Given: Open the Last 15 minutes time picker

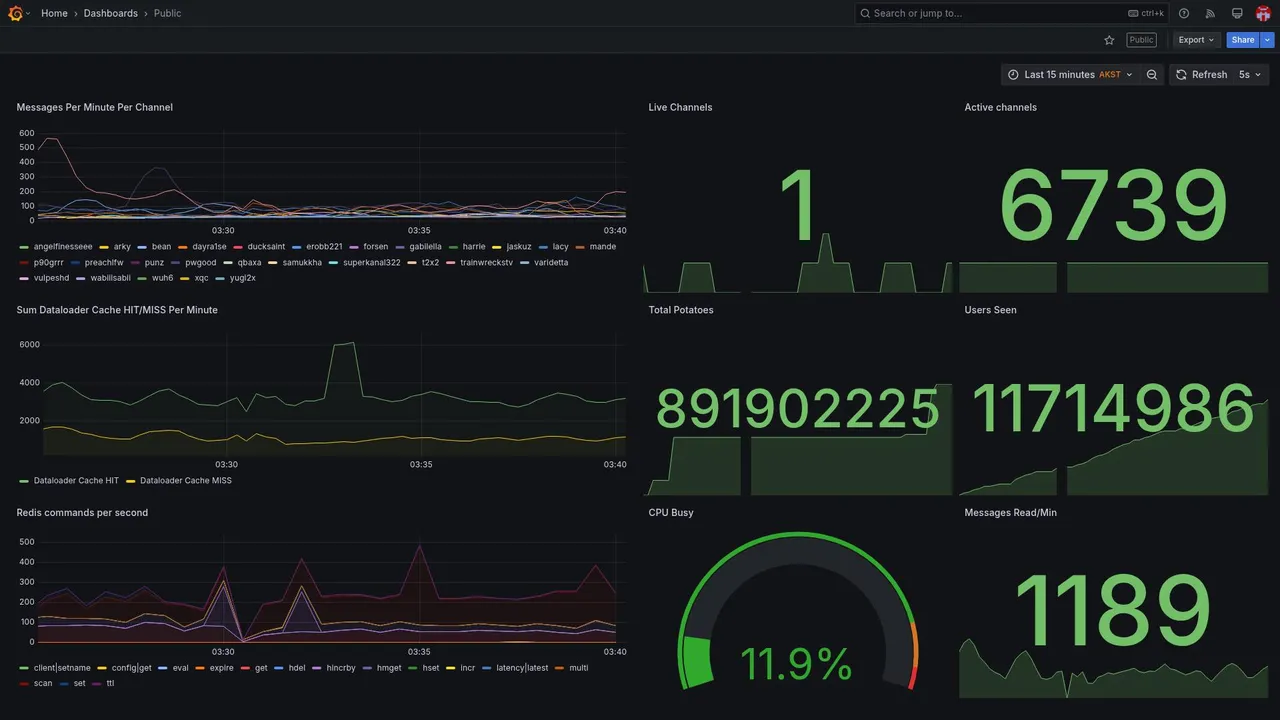Looking at the screenshot, I should coord(1070,75).
